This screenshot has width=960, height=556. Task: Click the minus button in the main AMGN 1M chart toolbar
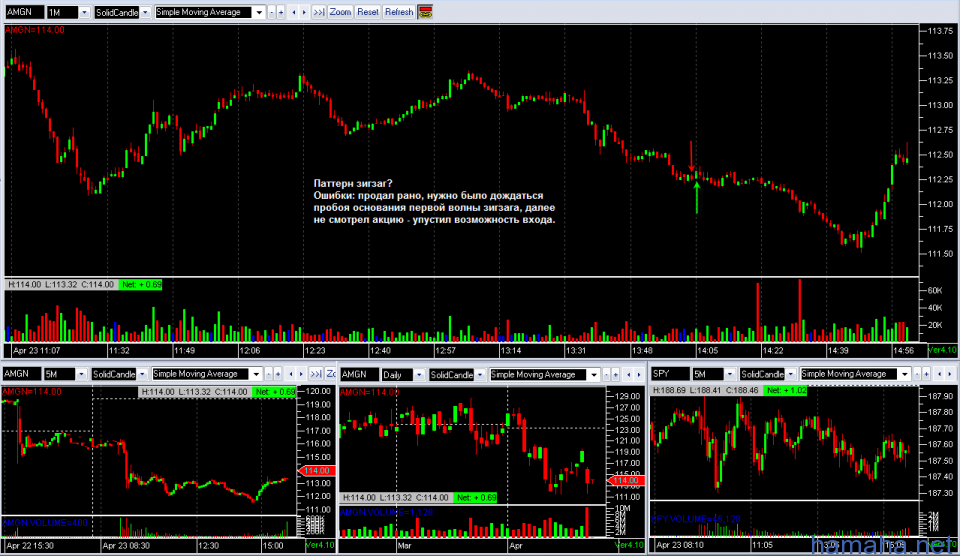coord(271,12)
